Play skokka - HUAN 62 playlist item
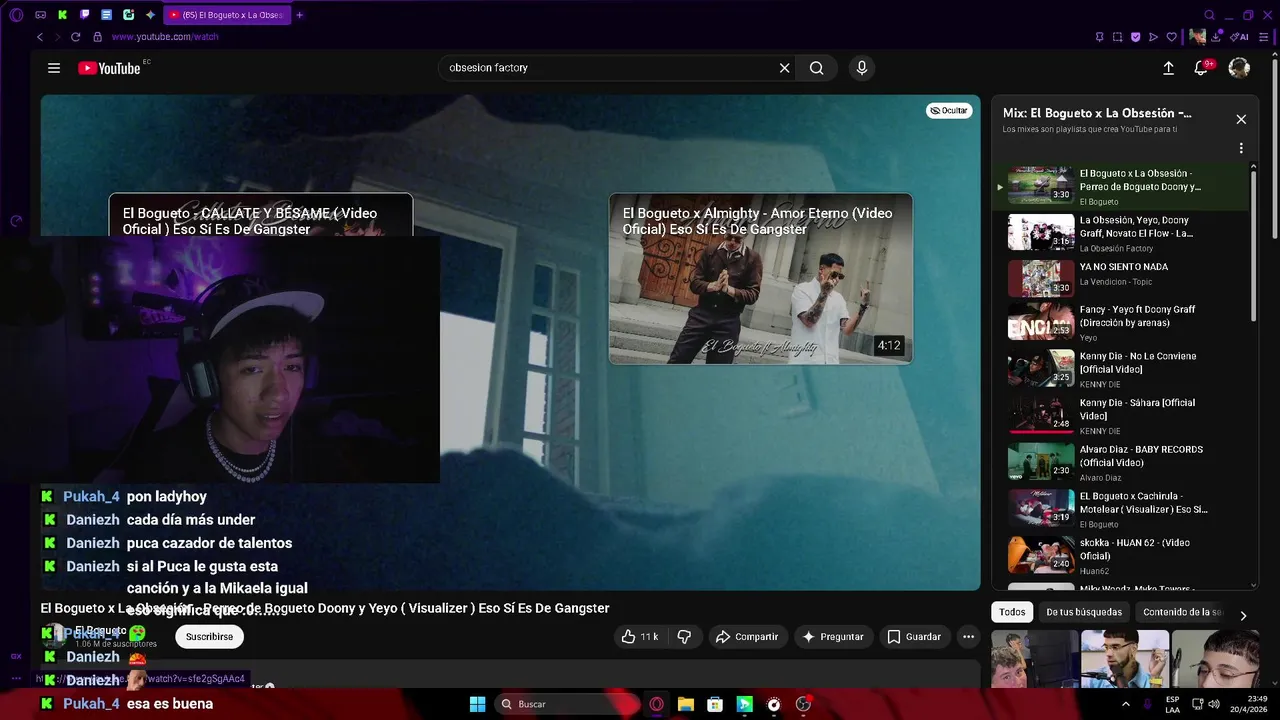This screenshot has width=1280, height=720. pos(1121,556)
